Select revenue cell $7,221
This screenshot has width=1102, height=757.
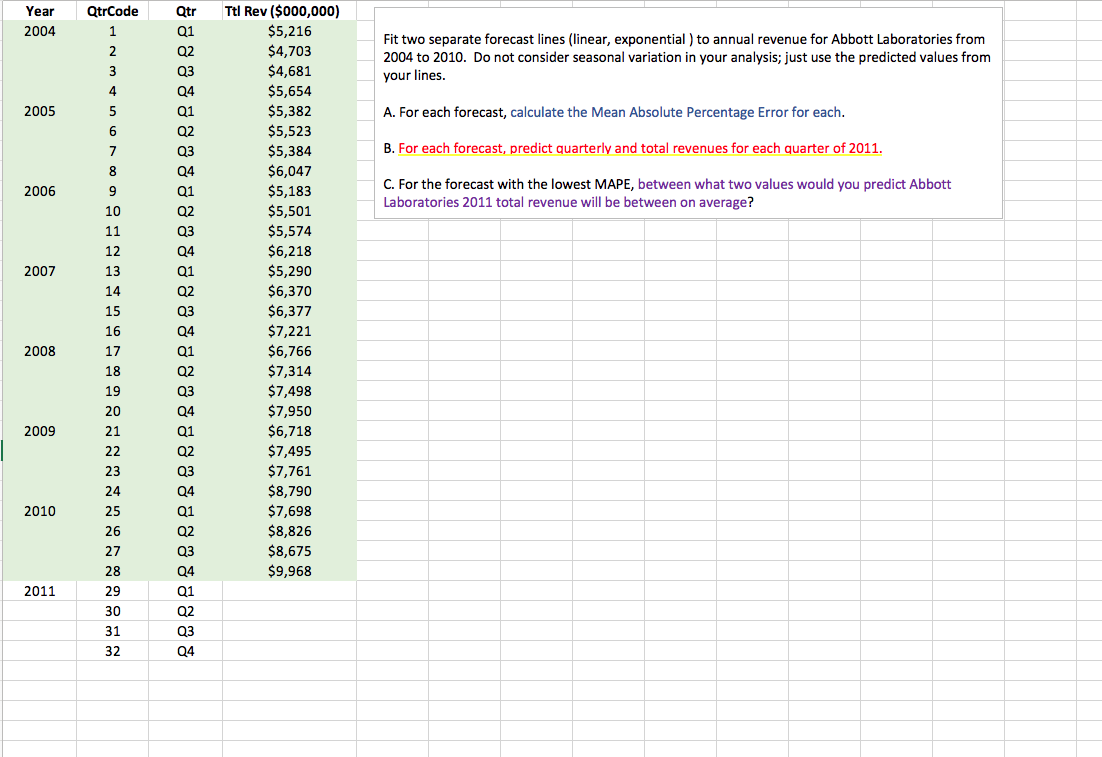click(289, 331)
